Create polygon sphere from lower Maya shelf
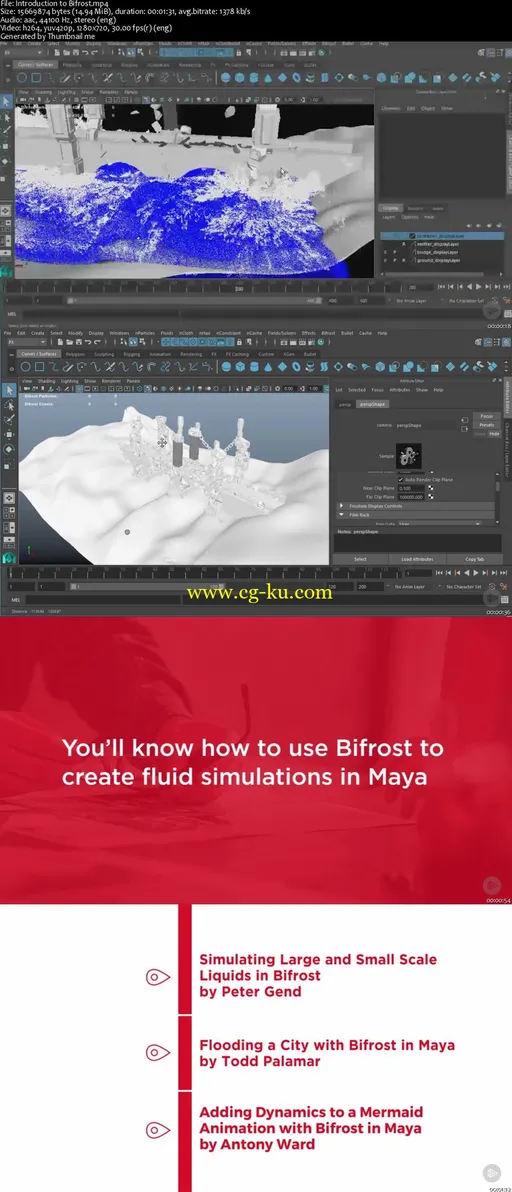The image size is (512, 1192). pyautogui.click(x=226, y=366)
